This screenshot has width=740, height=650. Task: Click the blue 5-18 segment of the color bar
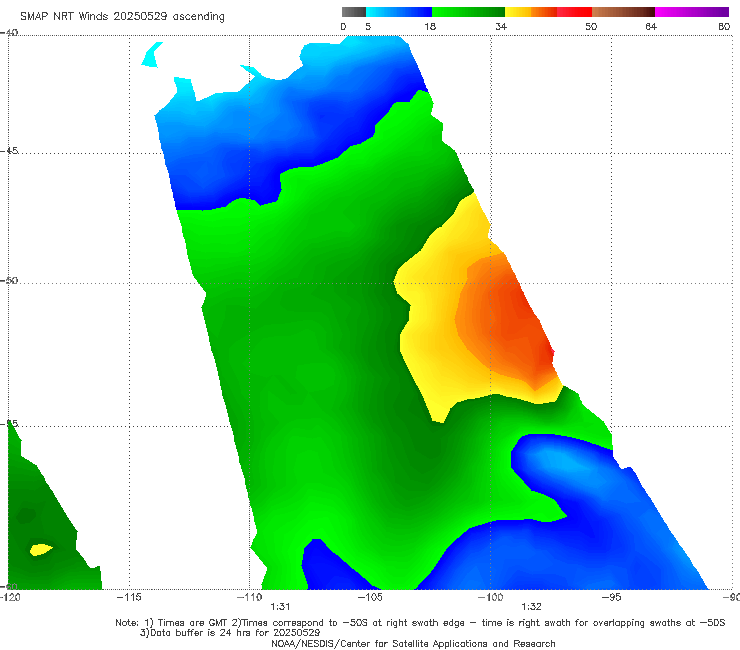[399, 12]
